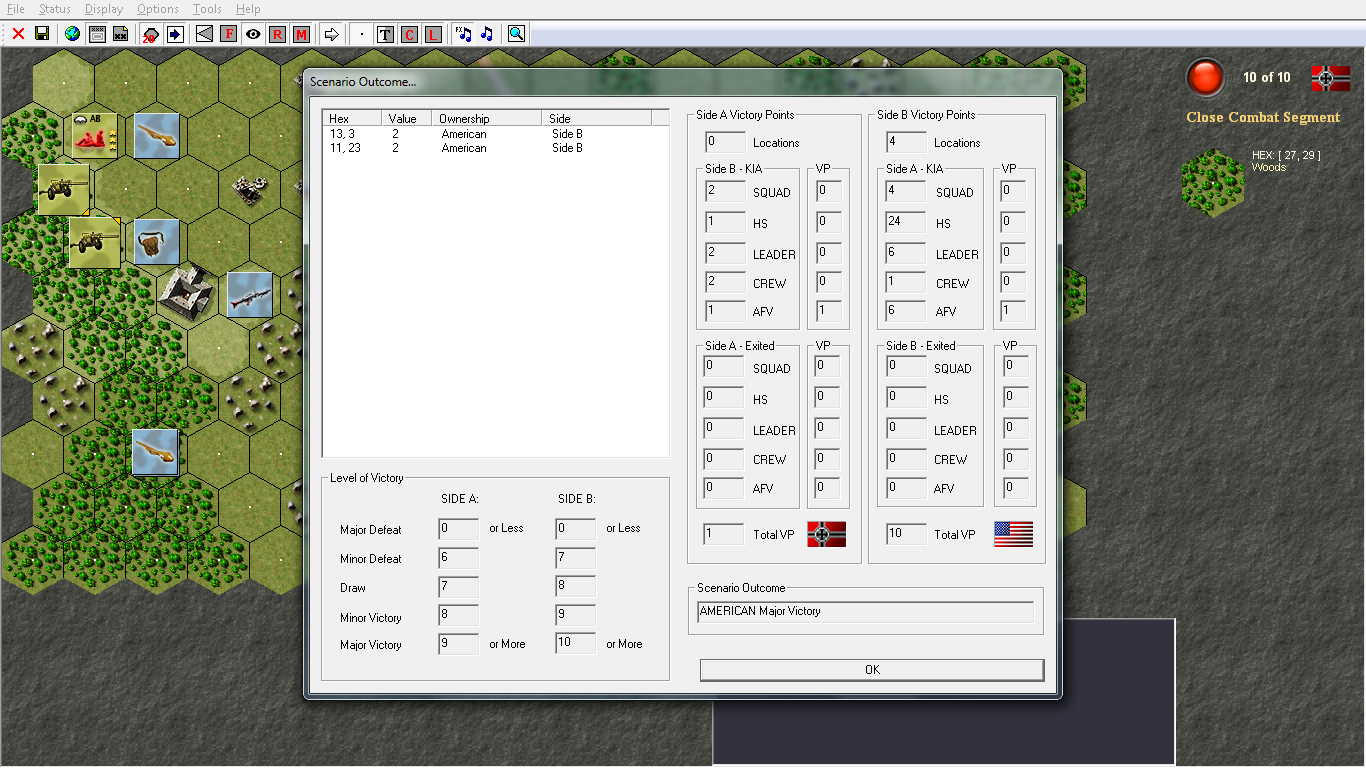Toggle the red M toolbar button
Viewport: 1366px width, 768px height.
(301, 34)
